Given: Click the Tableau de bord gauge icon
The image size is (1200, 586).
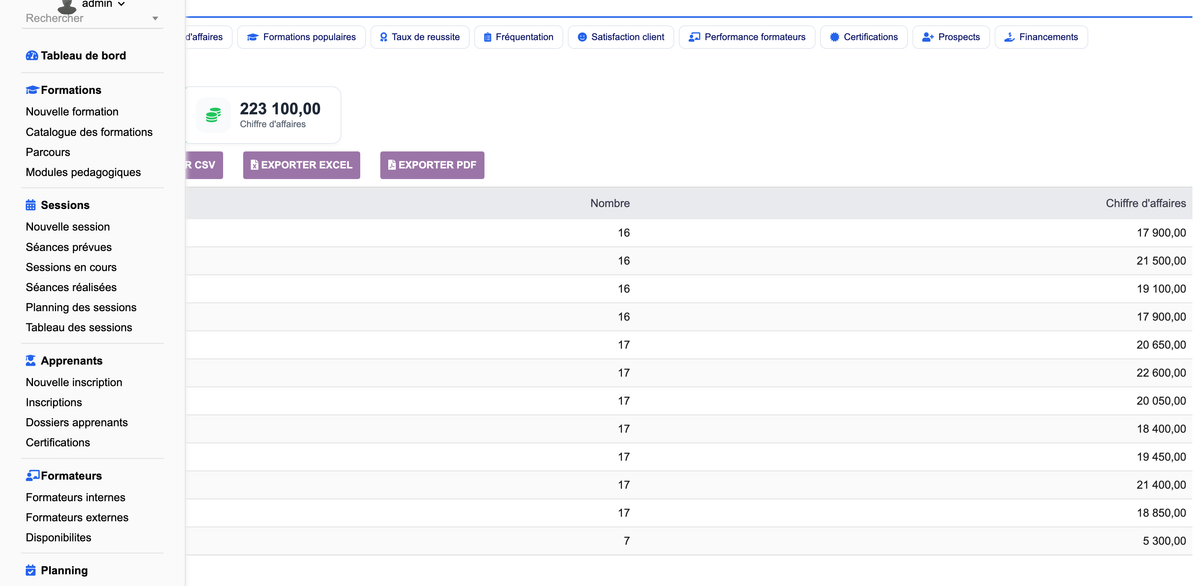Looking at the screenshot, I should (x=32, y=56).
